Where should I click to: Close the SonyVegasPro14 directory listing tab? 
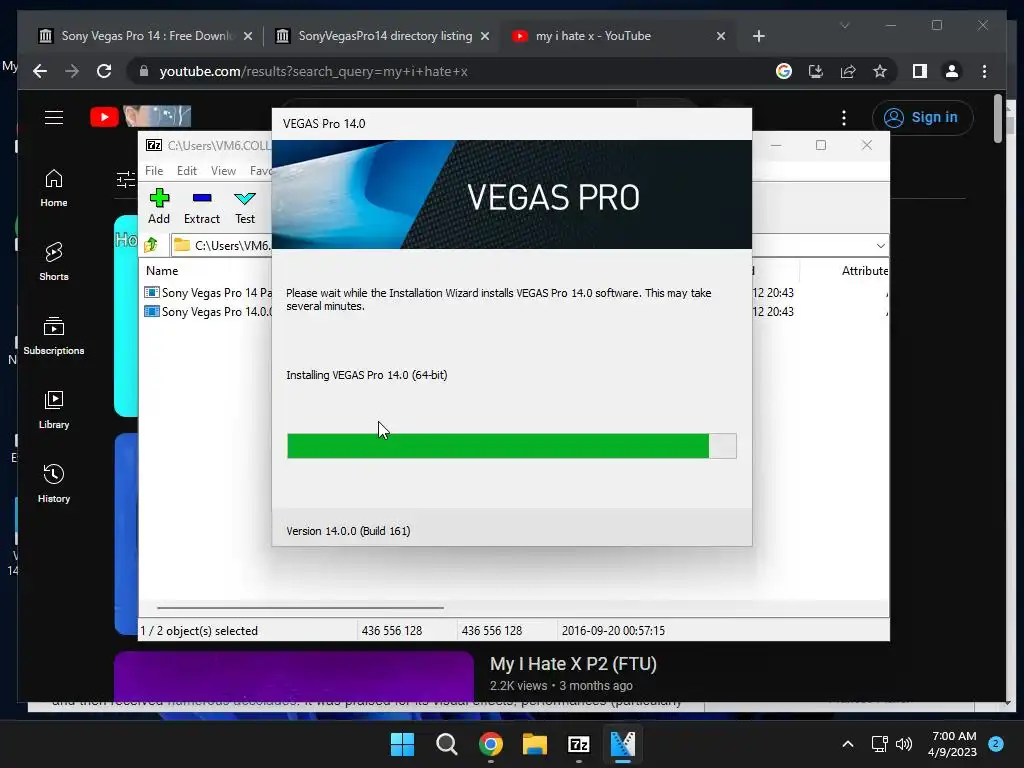[x=485, y=37]
